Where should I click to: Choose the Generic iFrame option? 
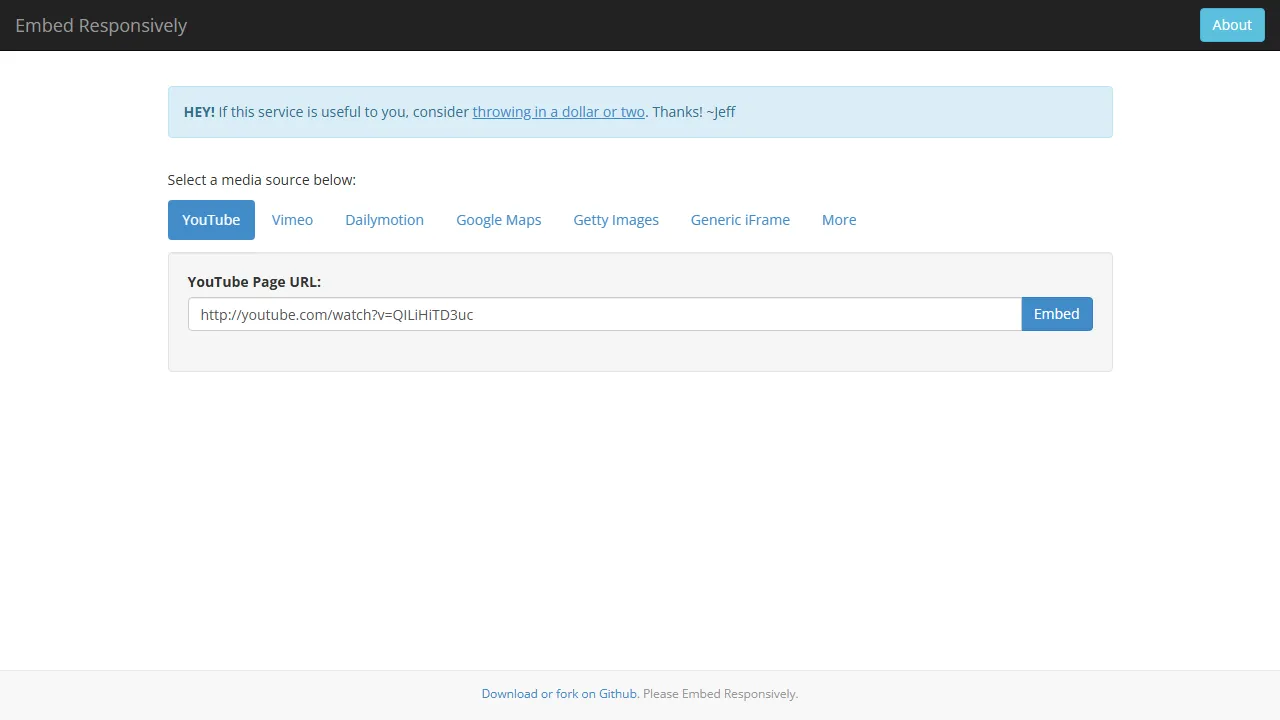pyautogui.click(x=740, y=219)
